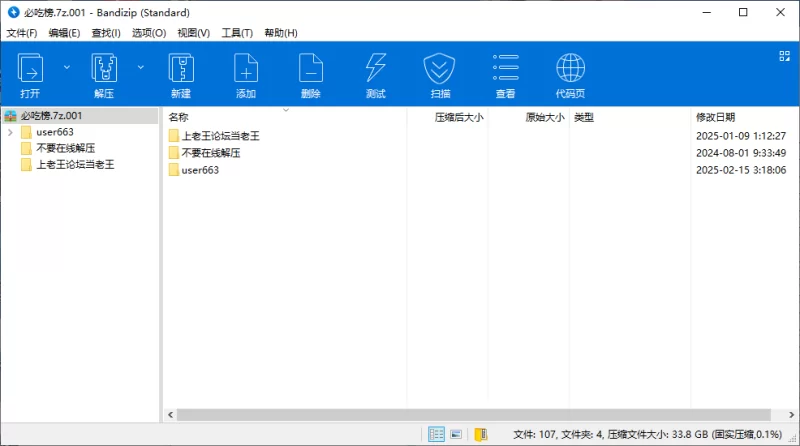Expand the dropdown arrow next to 打开
Viewport: 800px width, 446px height.
click(x=67, y=67)
